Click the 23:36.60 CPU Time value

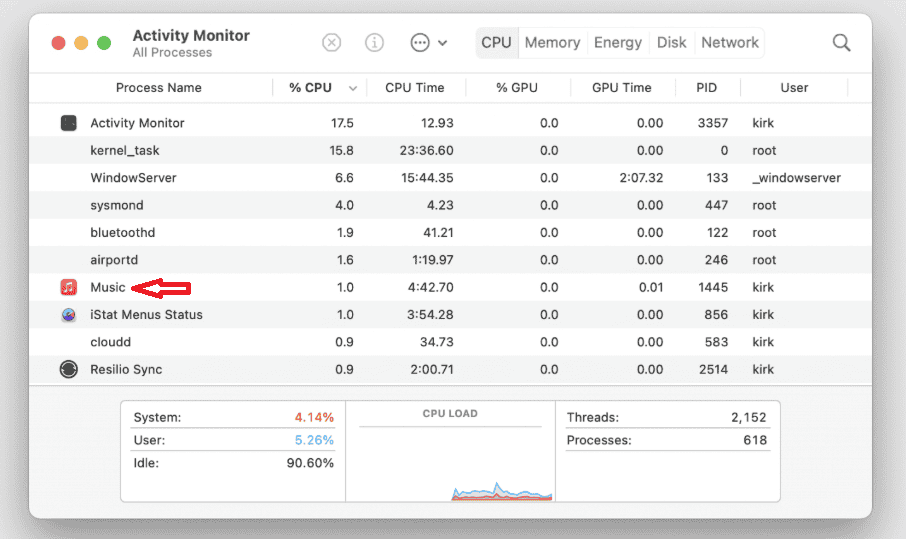426,150
